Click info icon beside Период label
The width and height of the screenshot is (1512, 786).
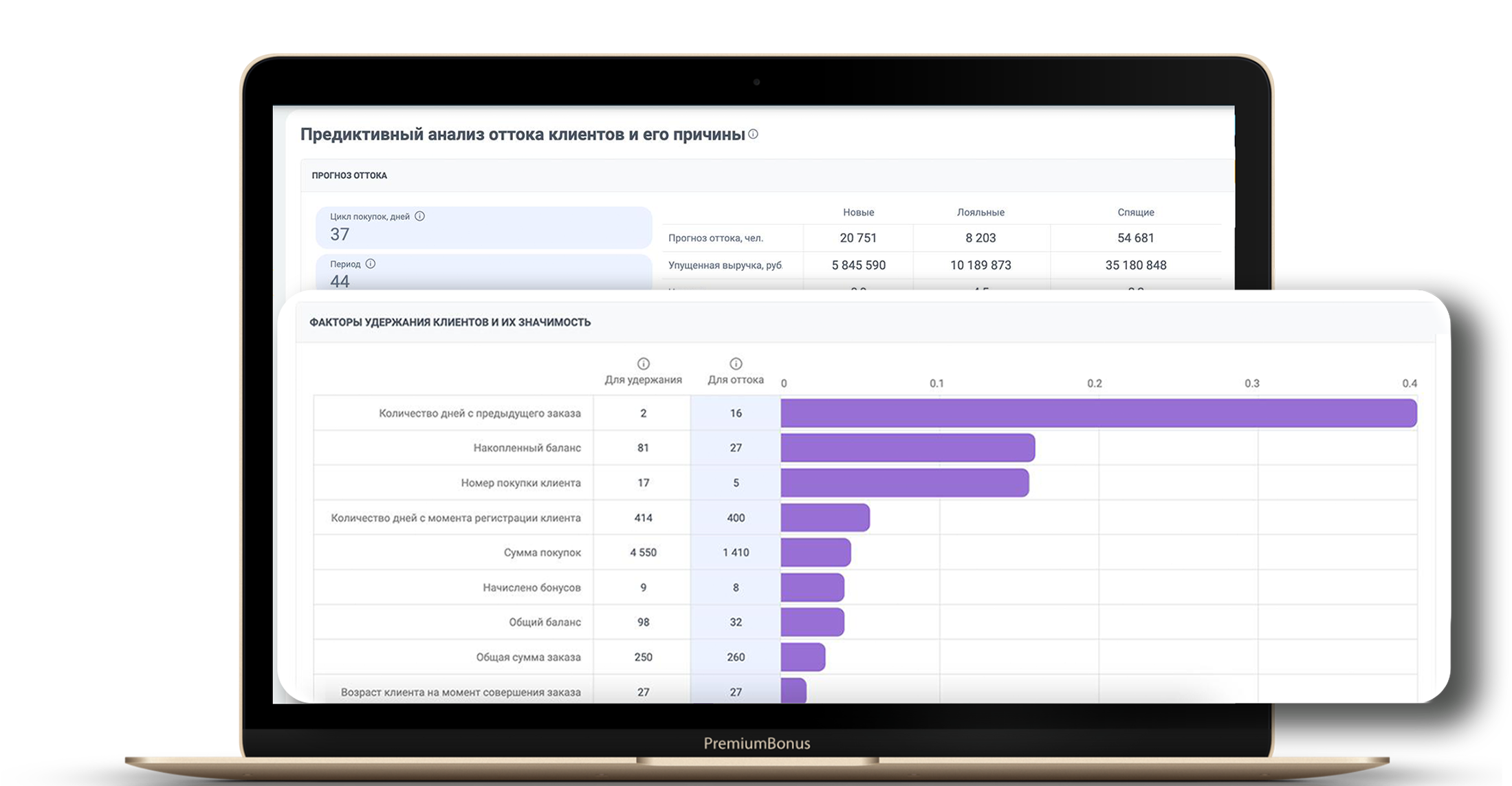370,263
